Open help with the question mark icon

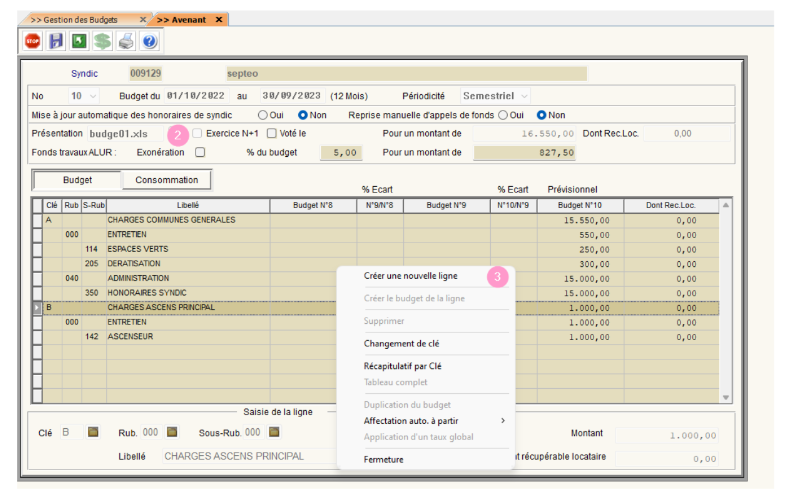[x=149, y=41]
